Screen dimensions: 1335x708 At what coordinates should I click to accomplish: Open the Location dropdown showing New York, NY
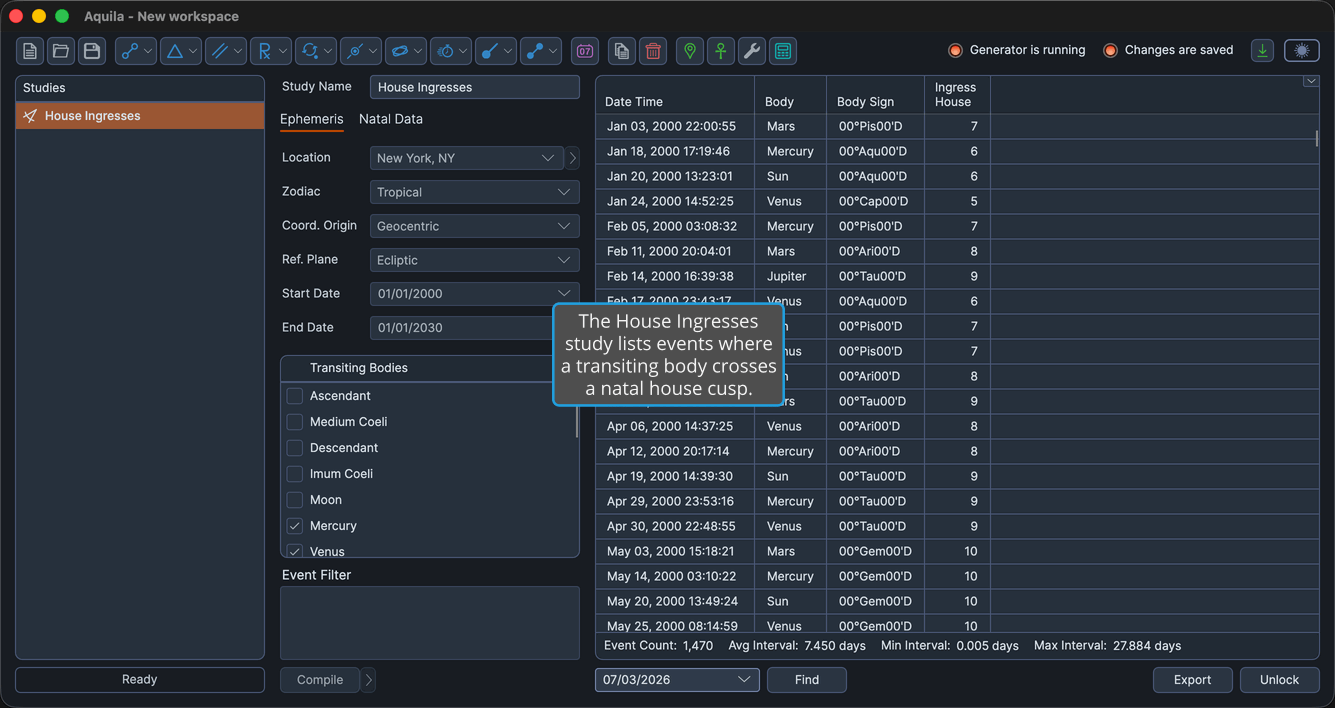(x=467, y=158)
